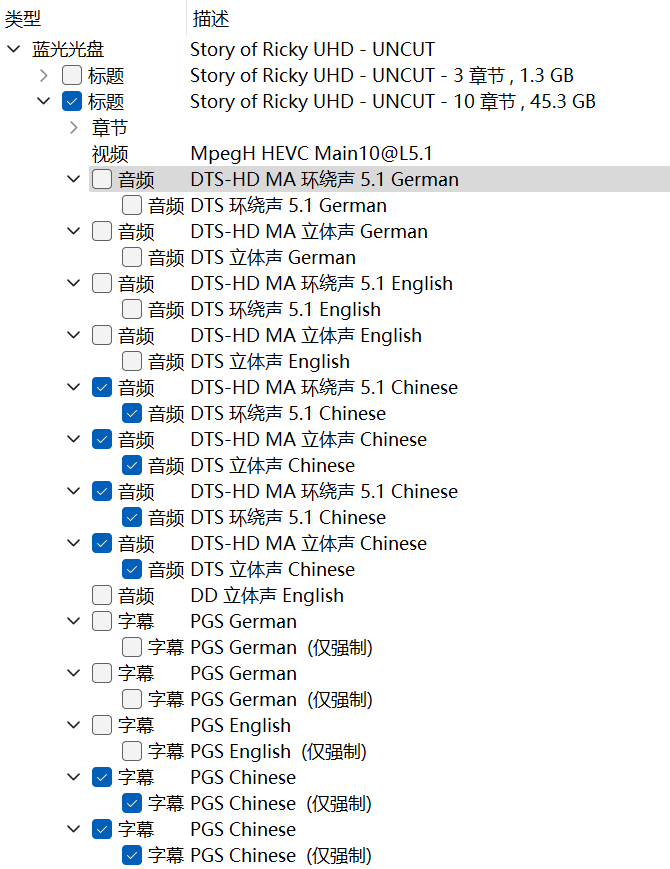The image size is (670, 869).
Task: Select 'DTS 立体声 German' core text
Action: click(273, 257)
